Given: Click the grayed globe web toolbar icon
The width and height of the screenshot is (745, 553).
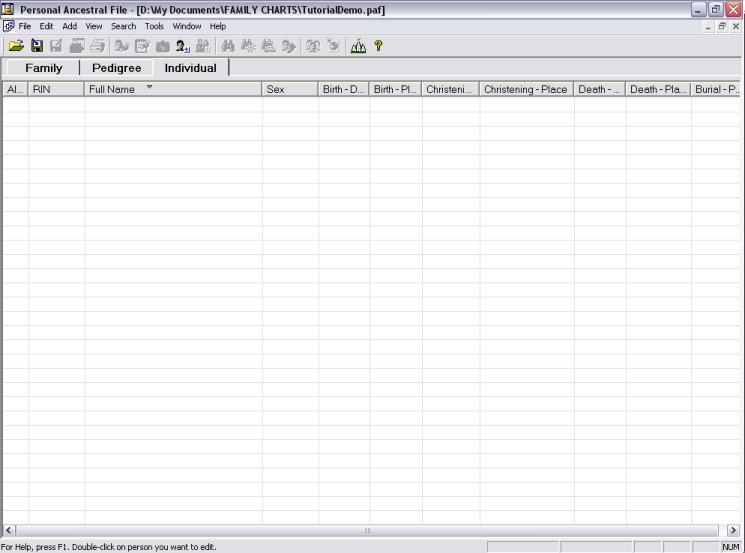Looking at the screenshot, I should click(x=334, y=46).
